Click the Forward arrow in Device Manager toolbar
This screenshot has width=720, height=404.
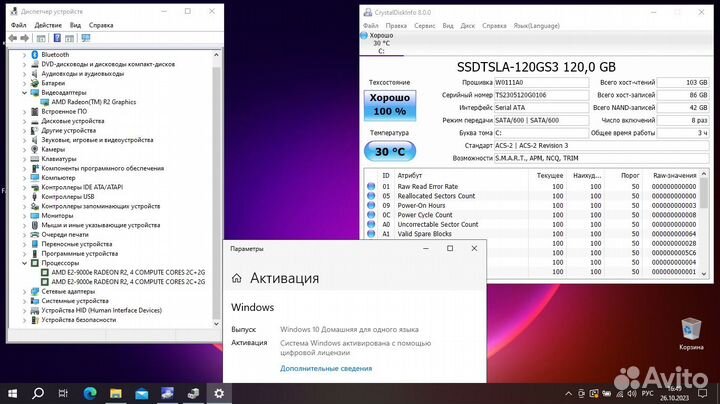tap(25, 38)
